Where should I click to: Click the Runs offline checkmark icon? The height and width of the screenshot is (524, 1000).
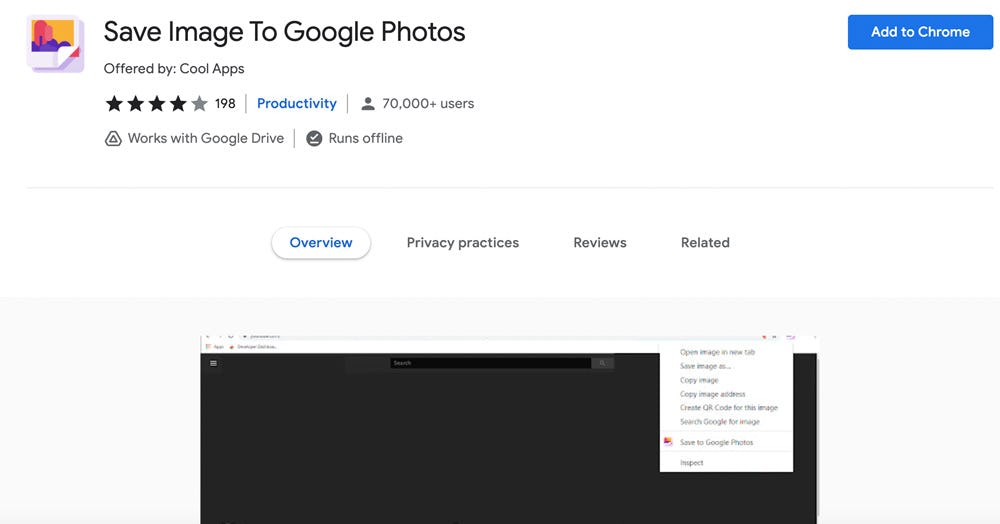314,138
